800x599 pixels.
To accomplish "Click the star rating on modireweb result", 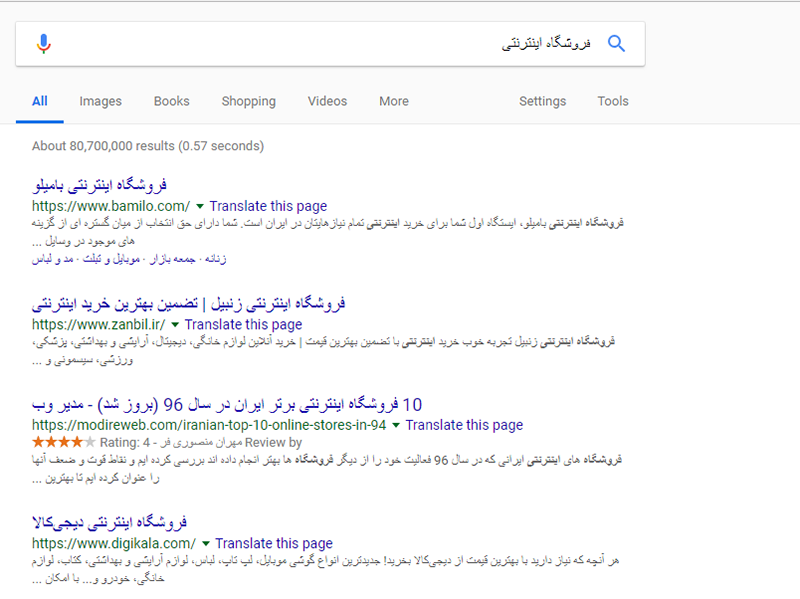I will tap(64, 442).
